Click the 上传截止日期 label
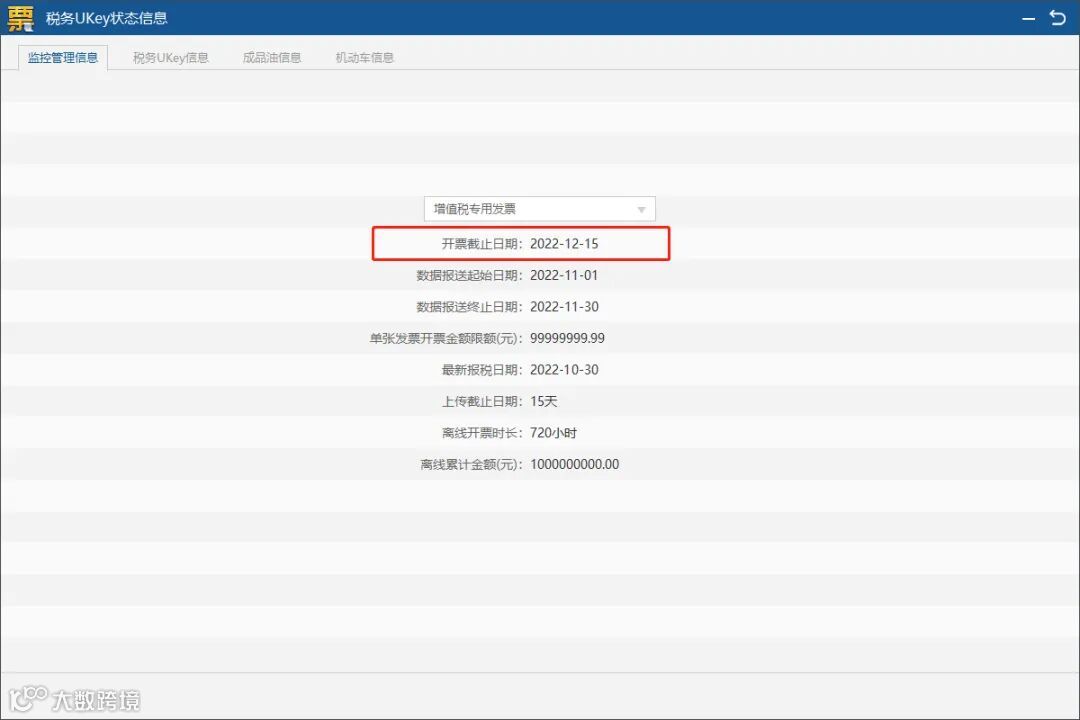Viewport: 1080px width, 720px height. [482, 402]
